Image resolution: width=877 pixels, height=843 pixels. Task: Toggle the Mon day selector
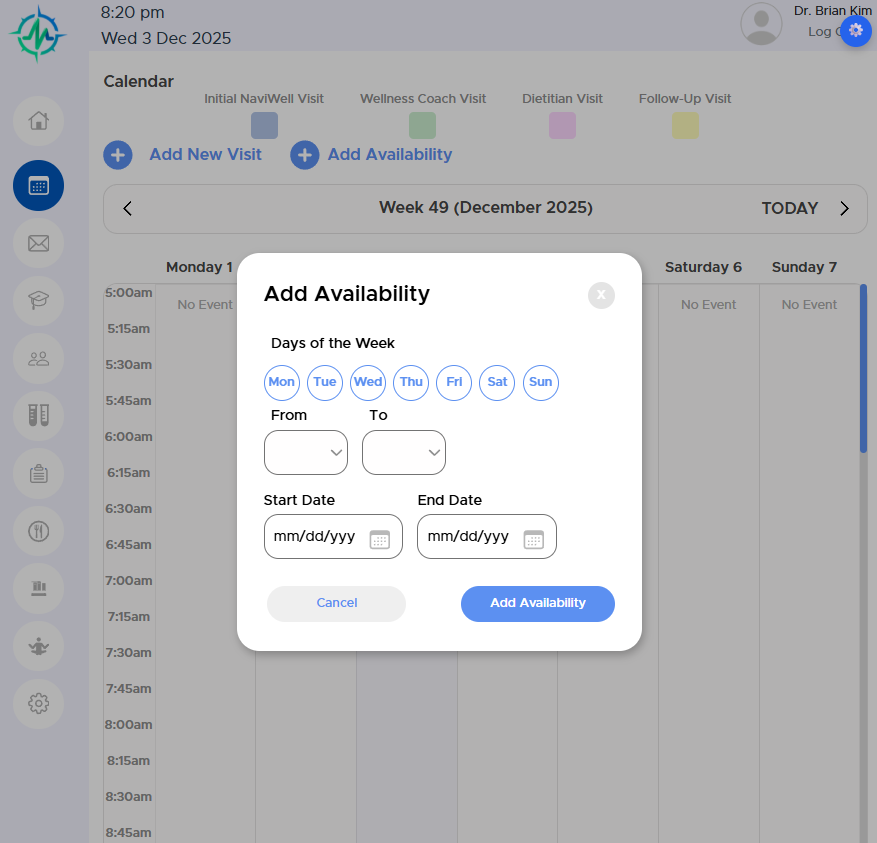(282, 382)
